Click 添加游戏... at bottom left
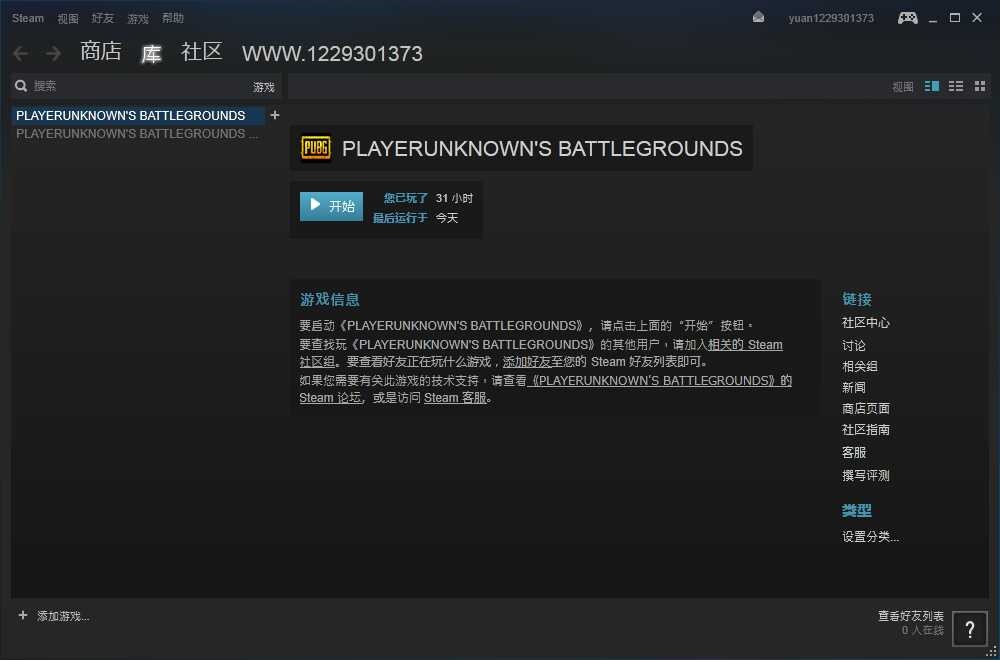 tap(63, 616)
